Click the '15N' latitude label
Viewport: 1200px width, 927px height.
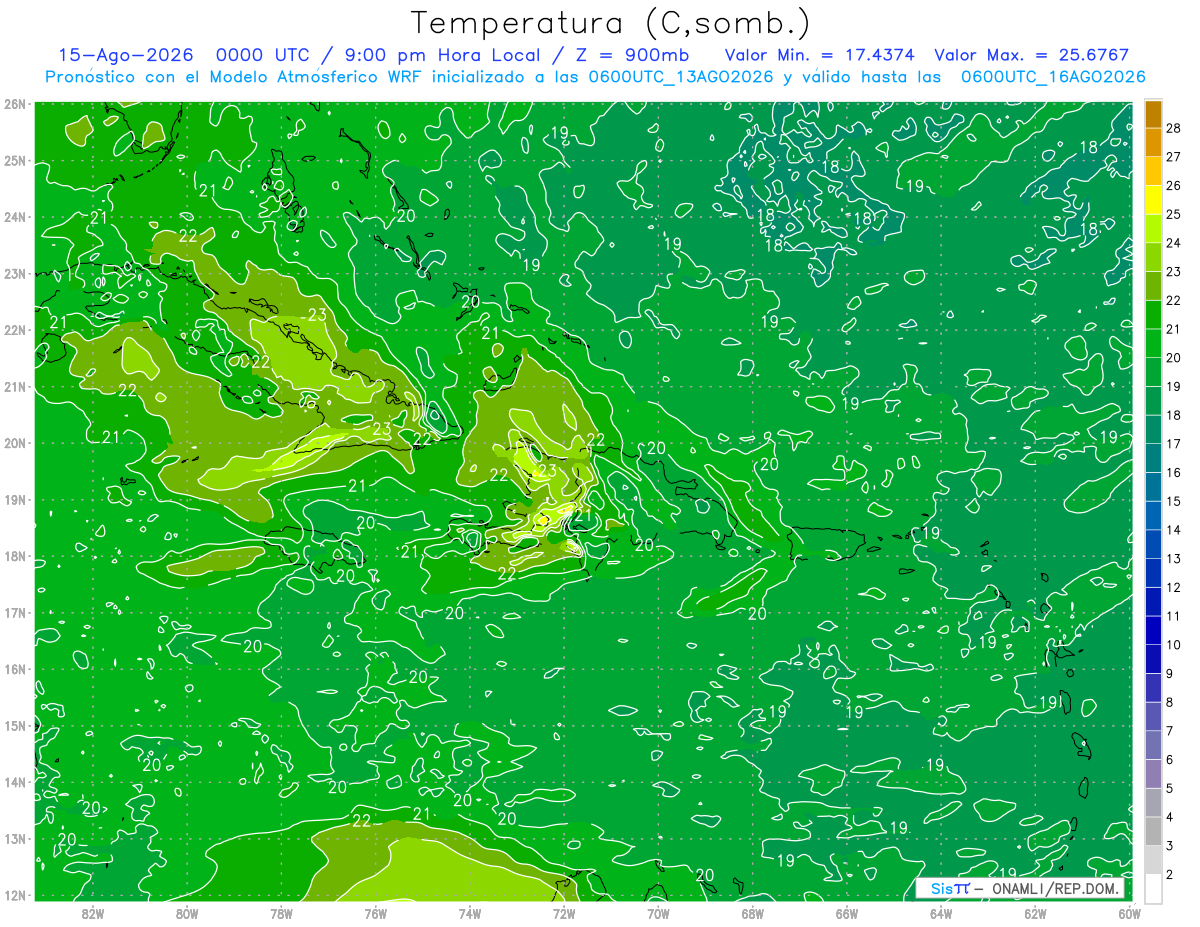coord(15,725)
